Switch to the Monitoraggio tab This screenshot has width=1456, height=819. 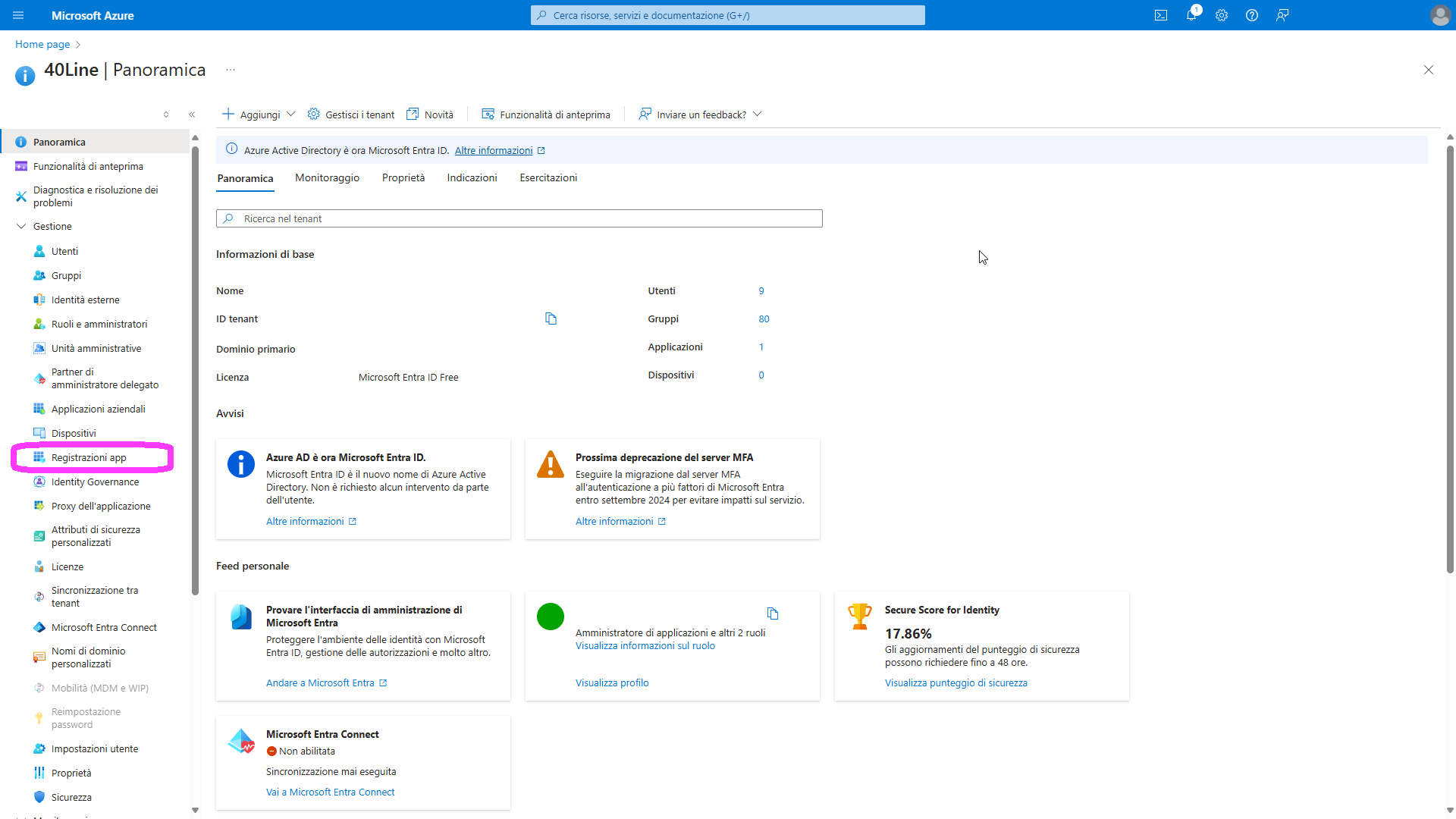click(327, 177)
